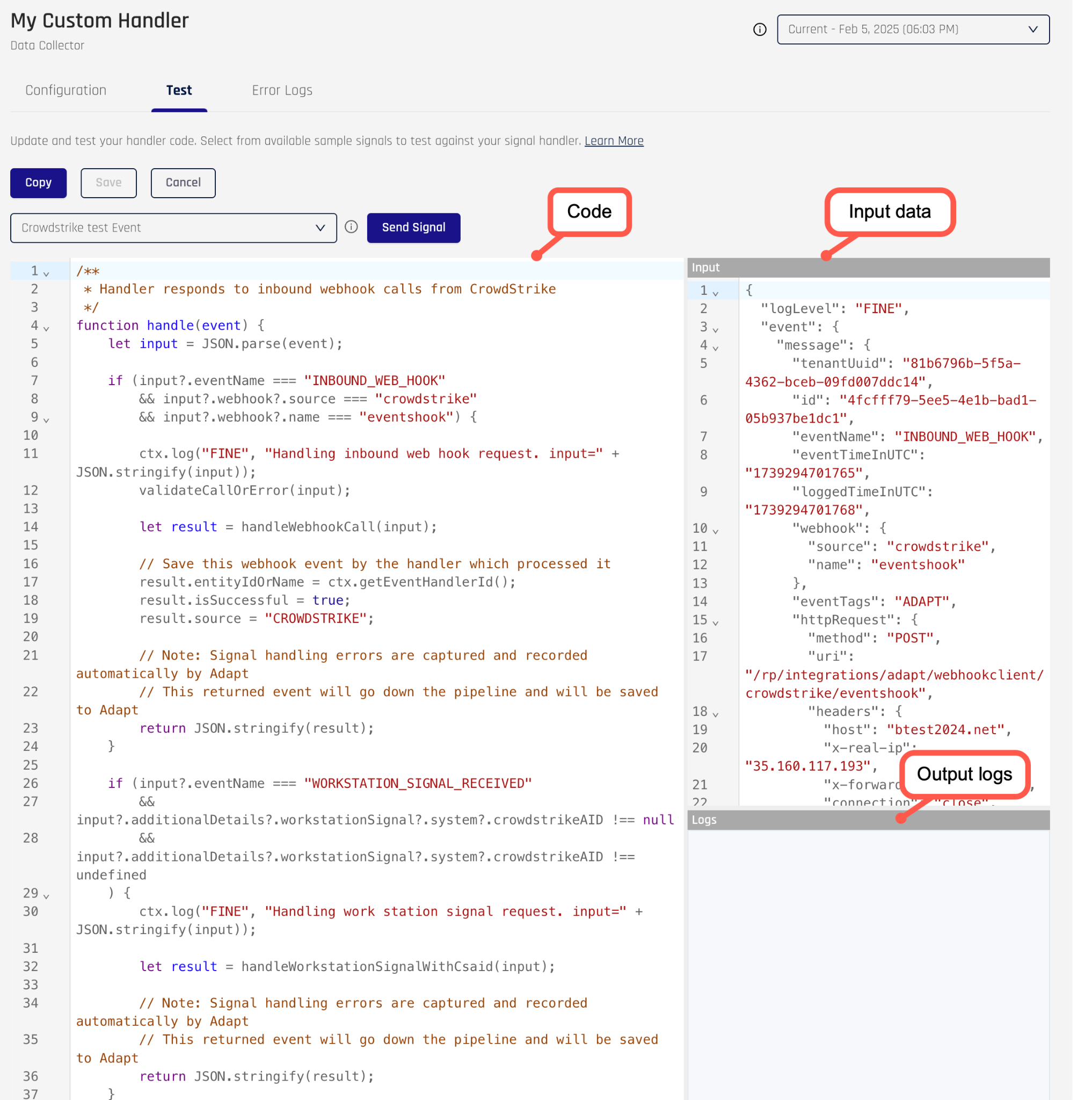
Task: Switch to the Configuration tab
Action: click(x=65, y=90)
